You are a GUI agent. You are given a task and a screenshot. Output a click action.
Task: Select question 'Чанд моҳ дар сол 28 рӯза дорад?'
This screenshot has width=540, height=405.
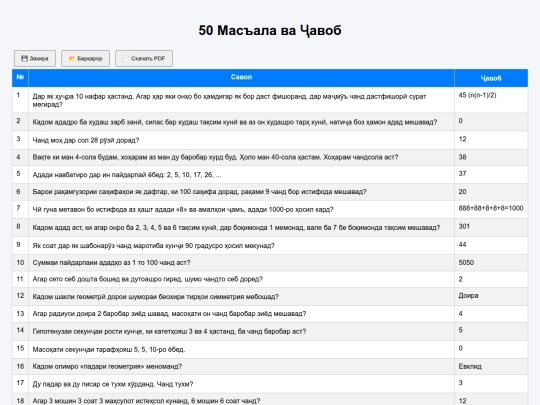(241, 140)
